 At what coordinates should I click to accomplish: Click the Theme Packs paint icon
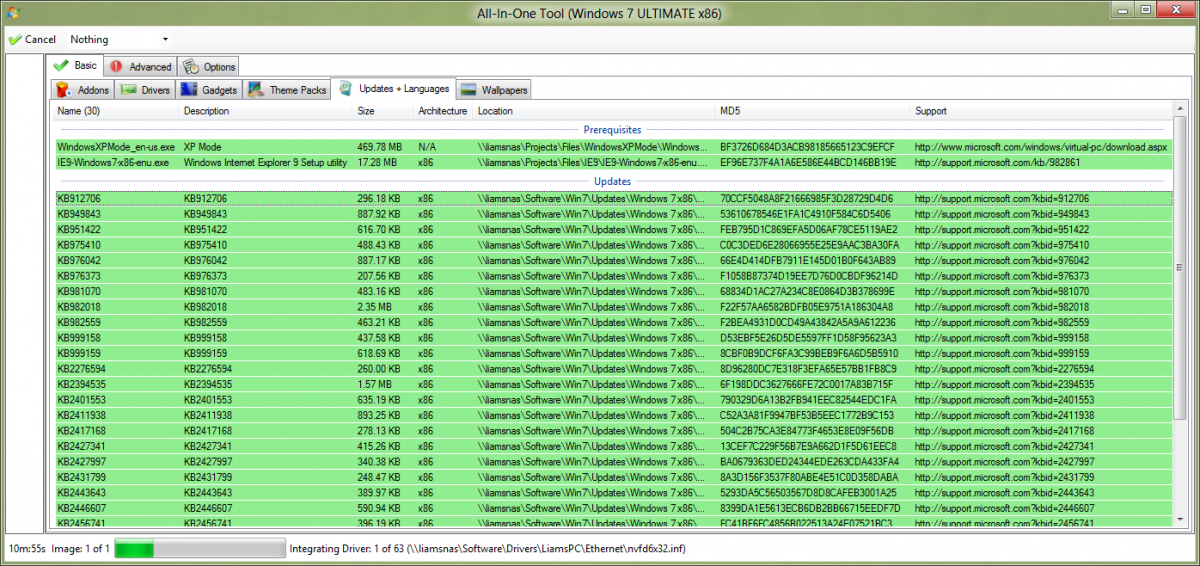click(x=256, y=90)
